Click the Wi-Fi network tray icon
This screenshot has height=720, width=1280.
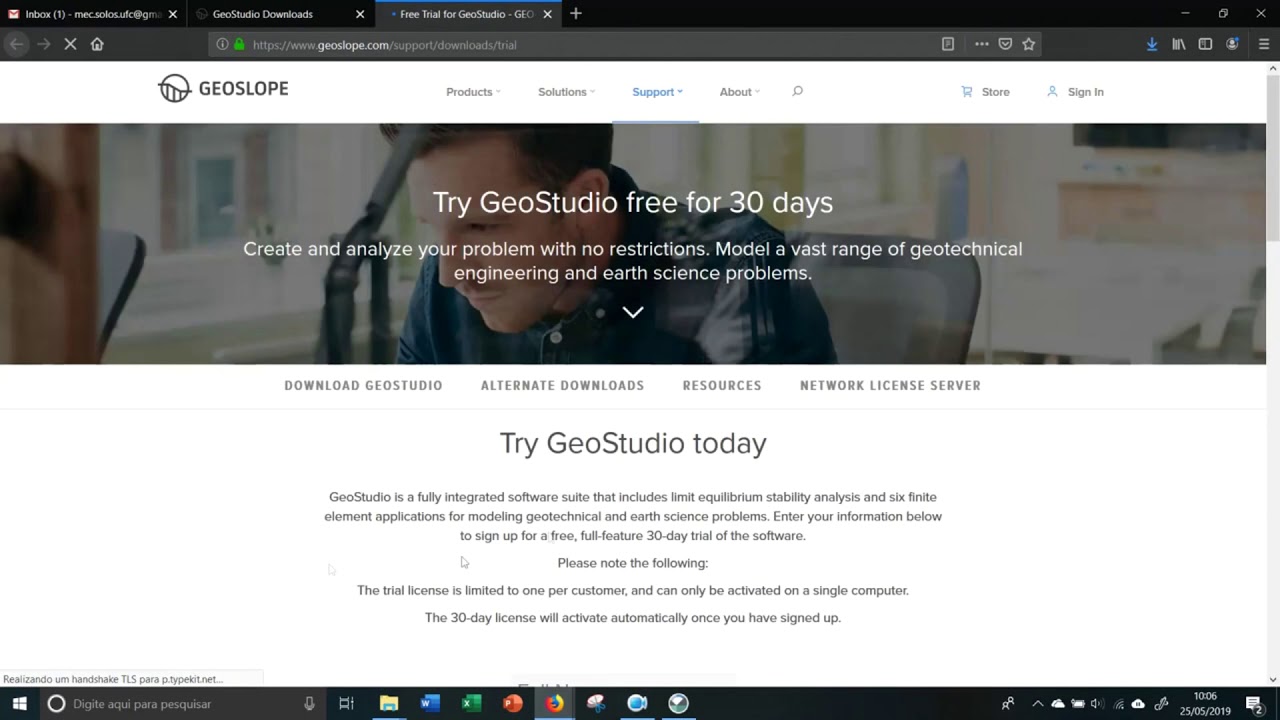tap(1118, 703)
